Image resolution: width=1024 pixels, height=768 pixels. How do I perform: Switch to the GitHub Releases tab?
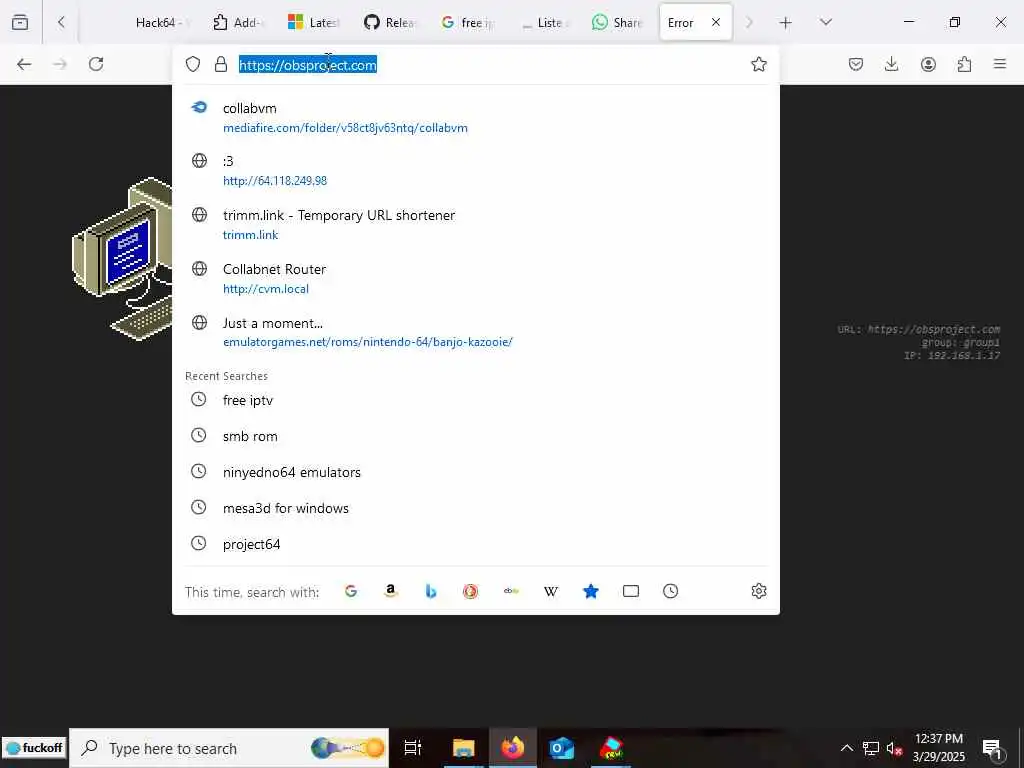(389, 22)
